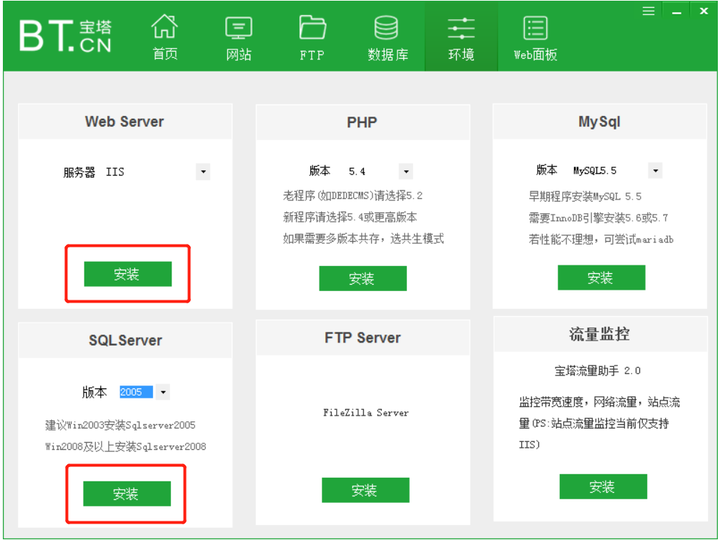Select the 环境 environment tab
Viewport: 720px width, 540px height.
pos(461,37)
